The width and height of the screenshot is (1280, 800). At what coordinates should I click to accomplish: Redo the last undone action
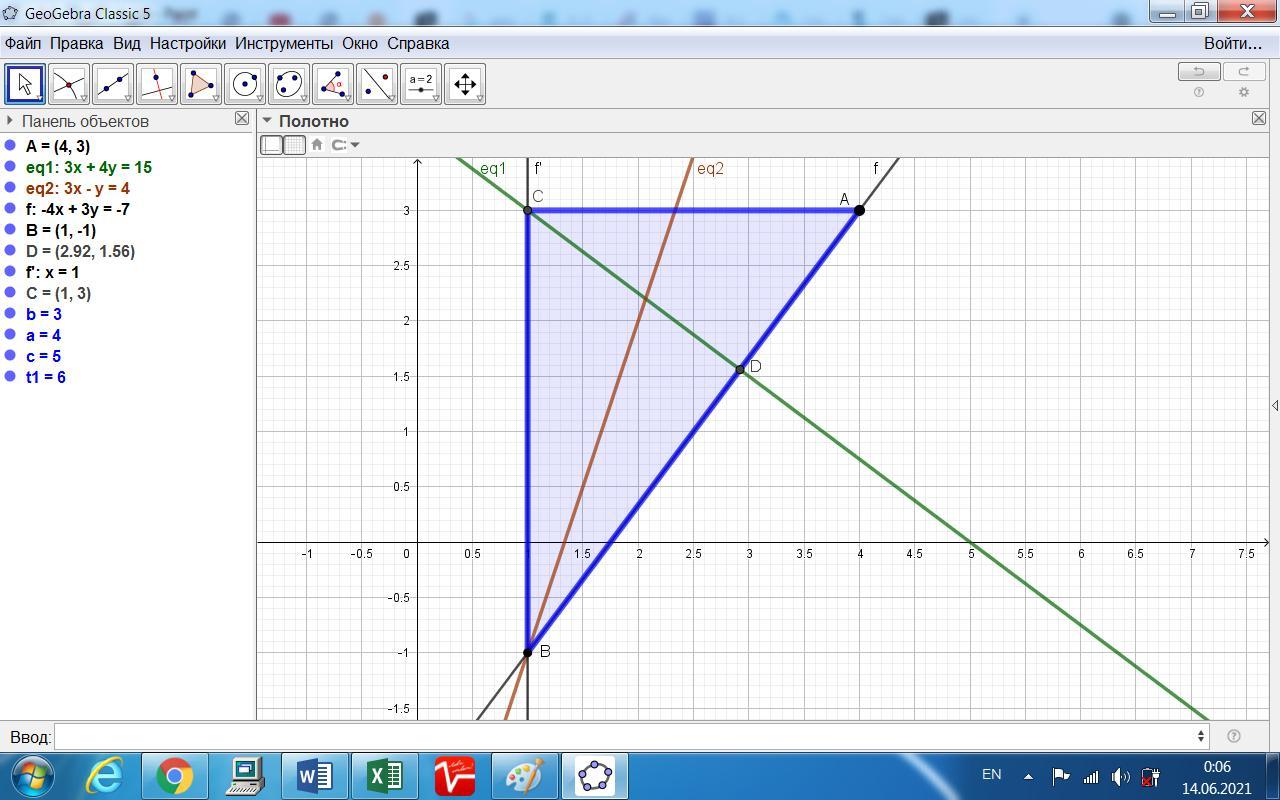[1244, 71]
